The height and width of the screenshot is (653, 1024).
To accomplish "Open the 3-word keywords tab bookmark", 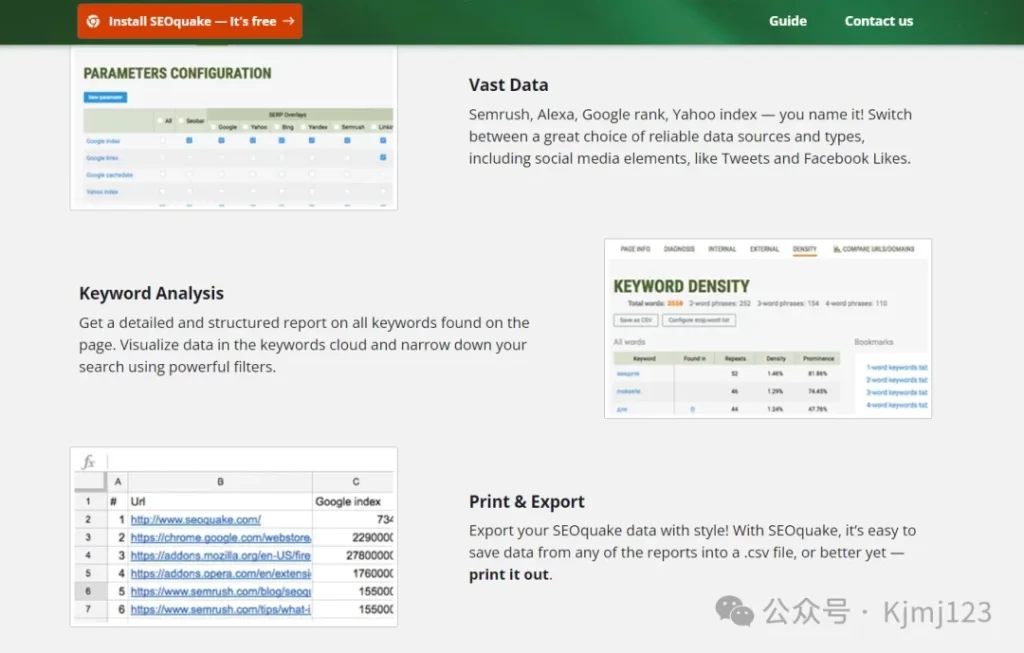I will point(897,392).
